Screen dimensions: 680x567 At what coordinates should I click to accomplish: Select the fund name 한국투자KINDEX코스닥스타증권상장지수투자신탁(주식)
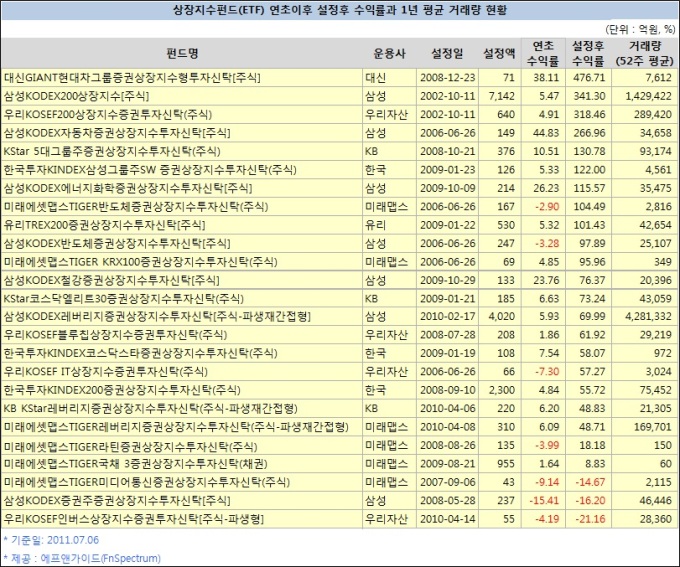pyautogui.click(x=141, y=353)
